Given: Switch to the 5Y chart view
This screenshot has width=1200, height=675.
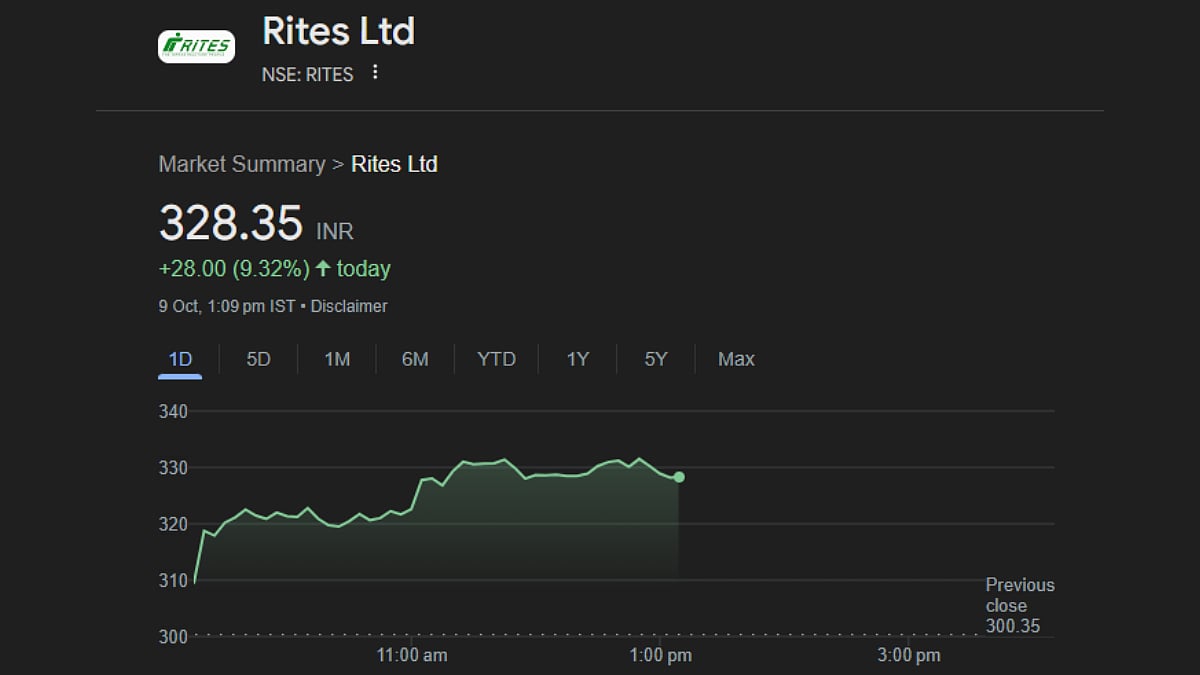Looking at the screenshot, I should click(655, 359).
